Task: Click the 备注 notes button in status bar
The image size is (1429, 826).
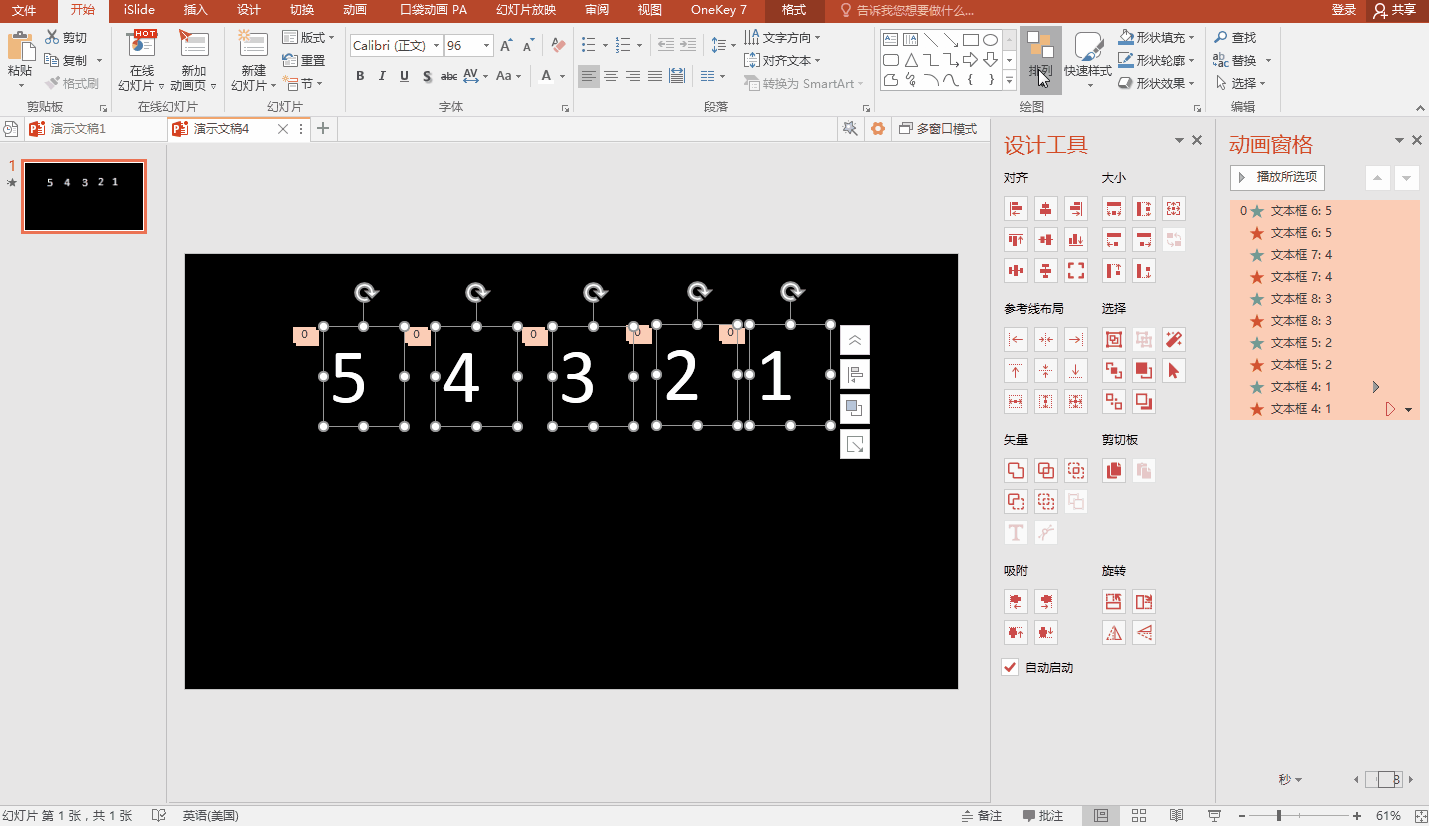Action: pos(981,816)
